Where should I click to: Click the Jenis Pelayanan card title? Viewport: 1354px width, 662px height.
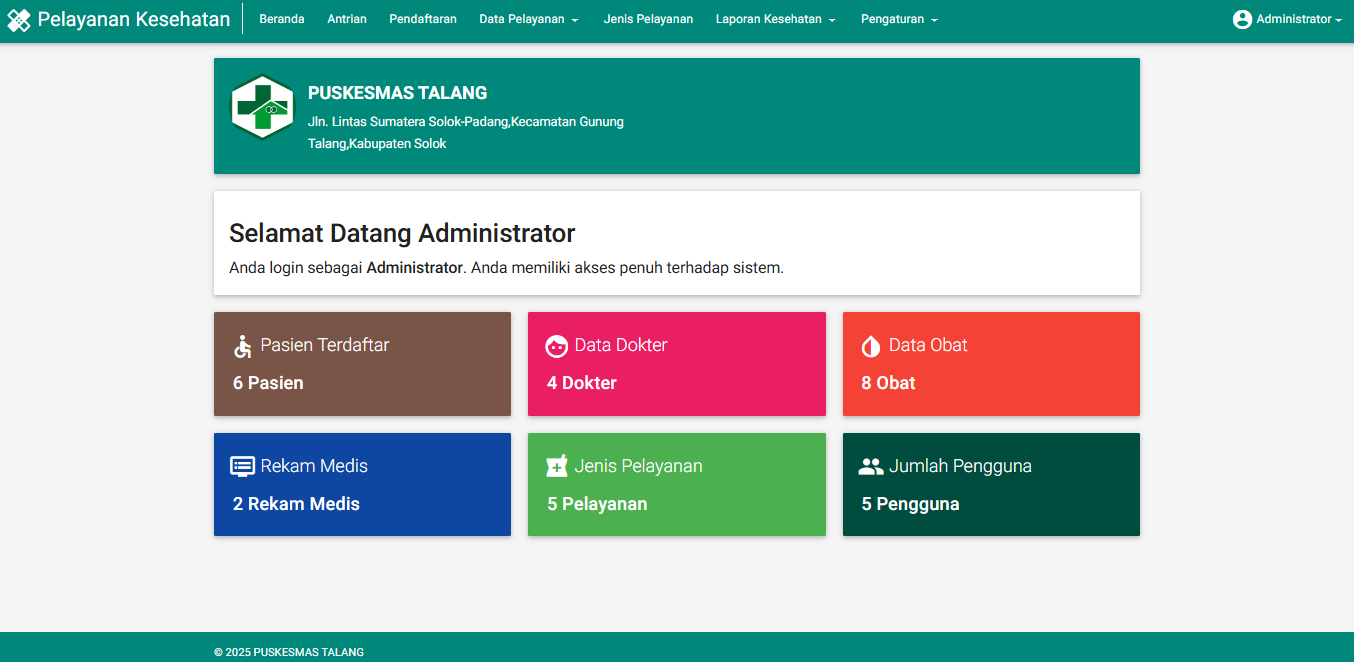click(639, 466)
